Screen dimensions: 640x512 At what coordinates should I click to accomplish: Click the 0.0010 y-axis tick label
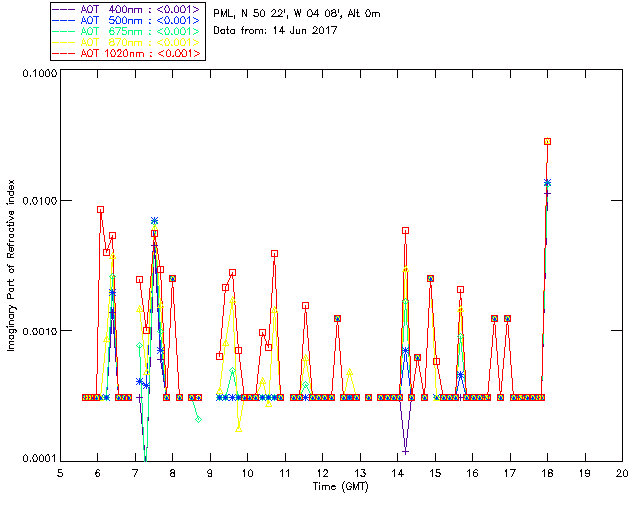coord(39,330)
